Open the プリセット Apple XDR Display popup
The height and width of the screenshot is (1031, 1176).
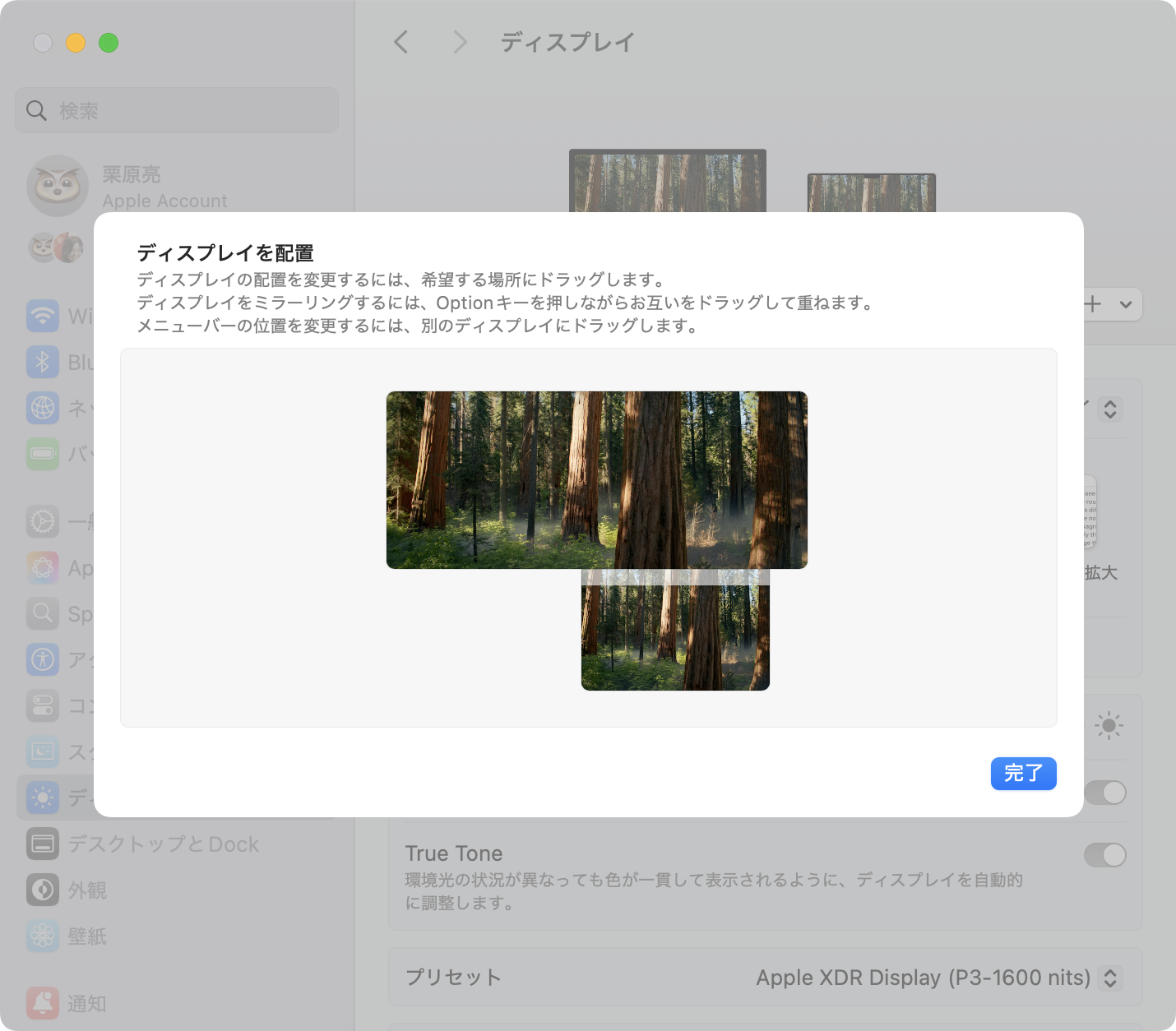1109,978
